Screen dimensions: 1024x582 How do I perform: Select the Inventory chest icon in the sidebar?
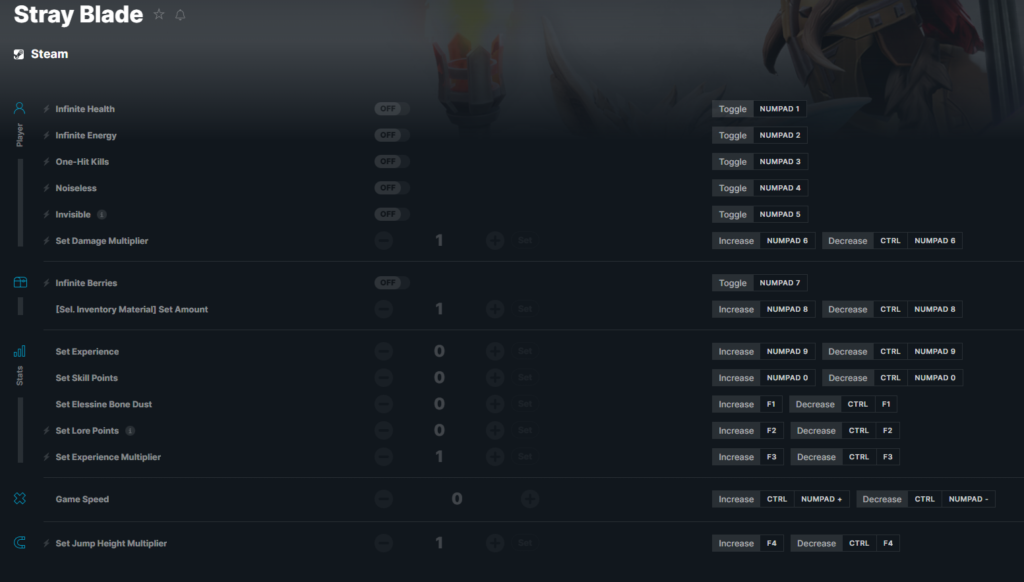tap(20, 282)
